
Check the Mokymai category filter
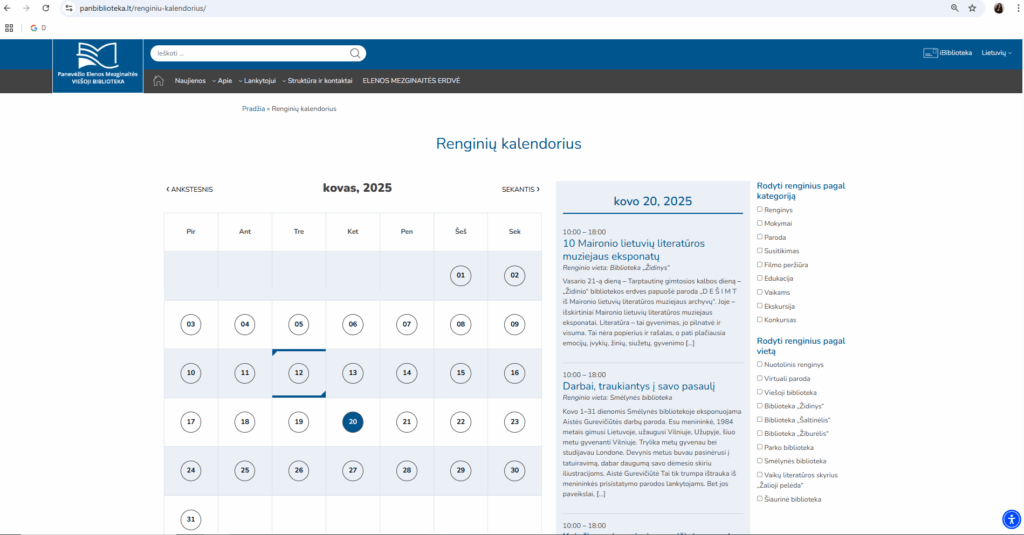[760, 223]
